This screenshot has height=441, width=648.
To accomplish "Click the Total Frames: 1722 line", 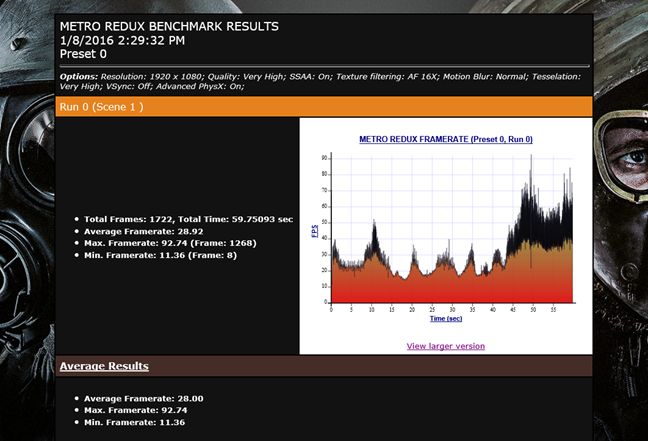I will [188, 218].
